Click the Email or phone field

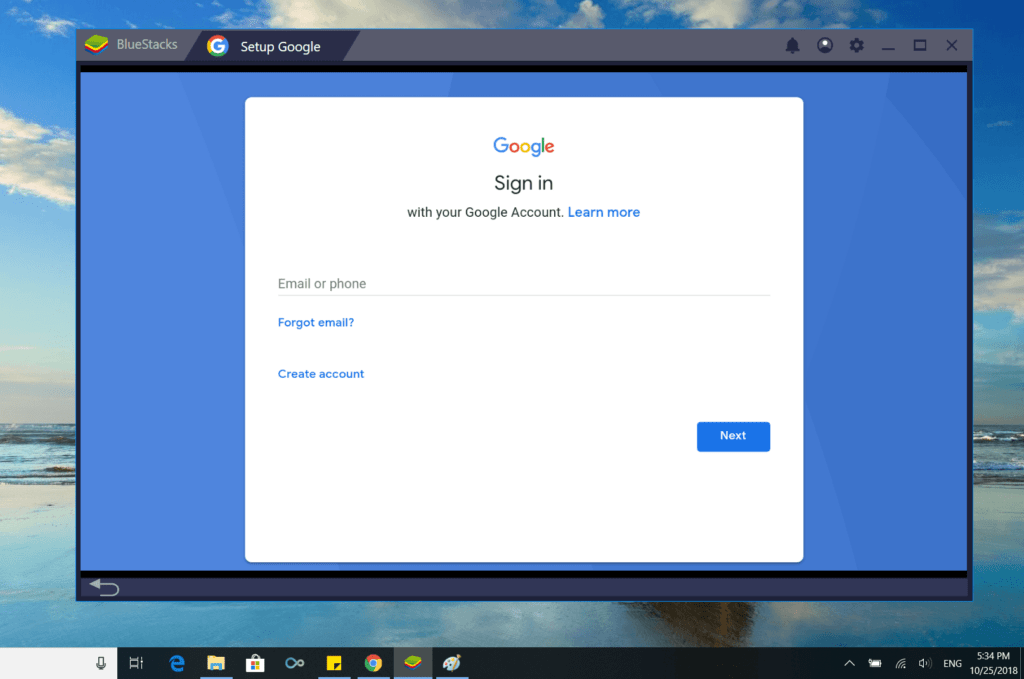523,284
